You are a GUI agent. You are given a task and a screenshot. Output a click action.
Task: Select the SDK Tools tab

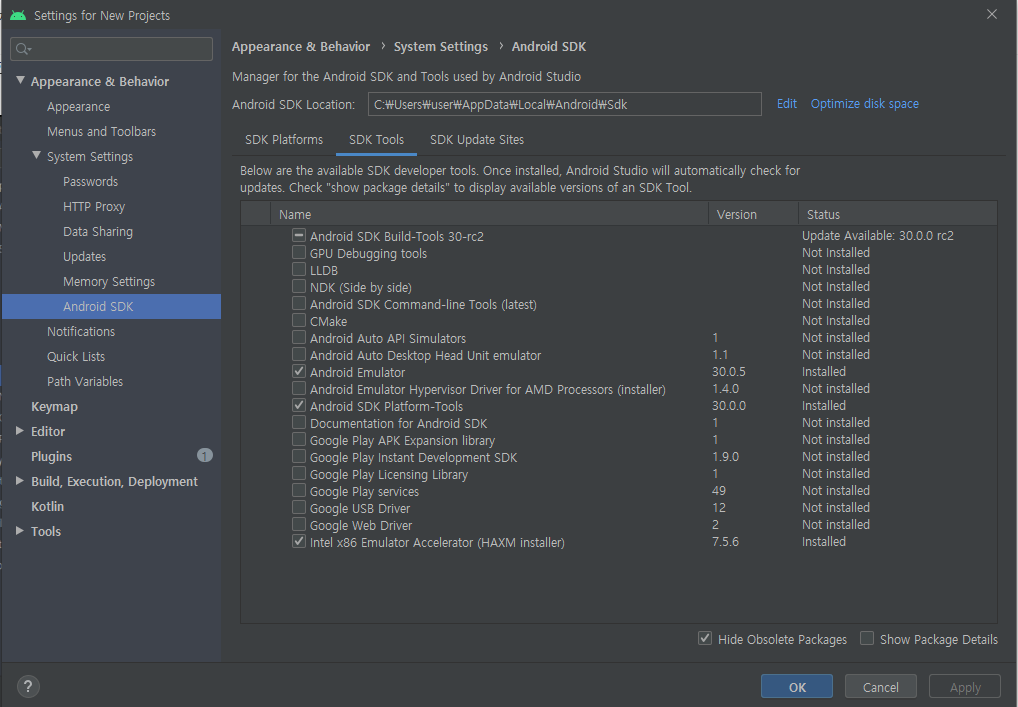376,140
